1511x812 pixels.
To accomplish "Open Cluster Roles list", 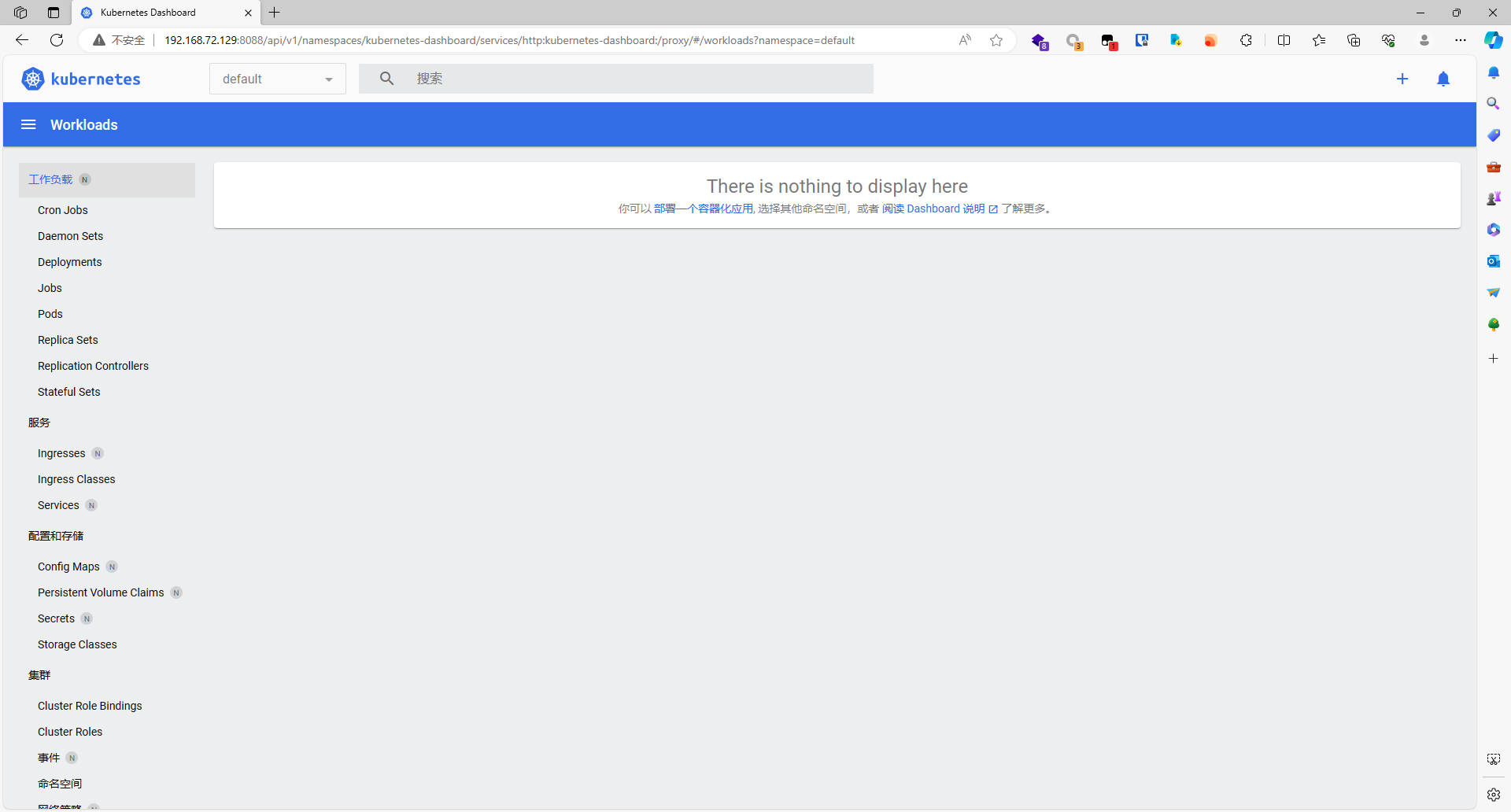I will (70, 732).
